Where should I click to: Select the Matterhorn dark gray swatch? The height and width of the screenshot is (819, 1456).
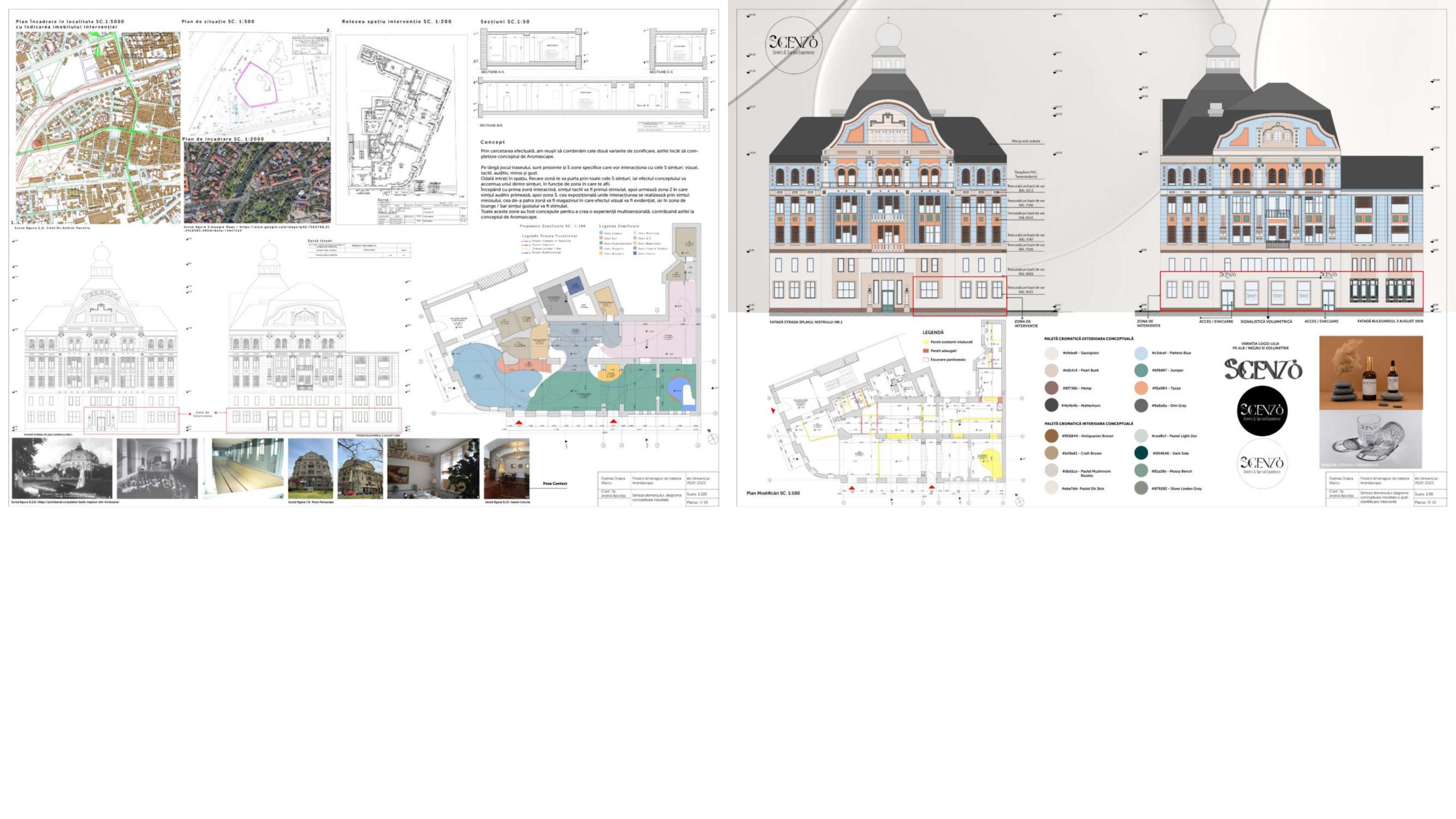[x=1051, y=406]
